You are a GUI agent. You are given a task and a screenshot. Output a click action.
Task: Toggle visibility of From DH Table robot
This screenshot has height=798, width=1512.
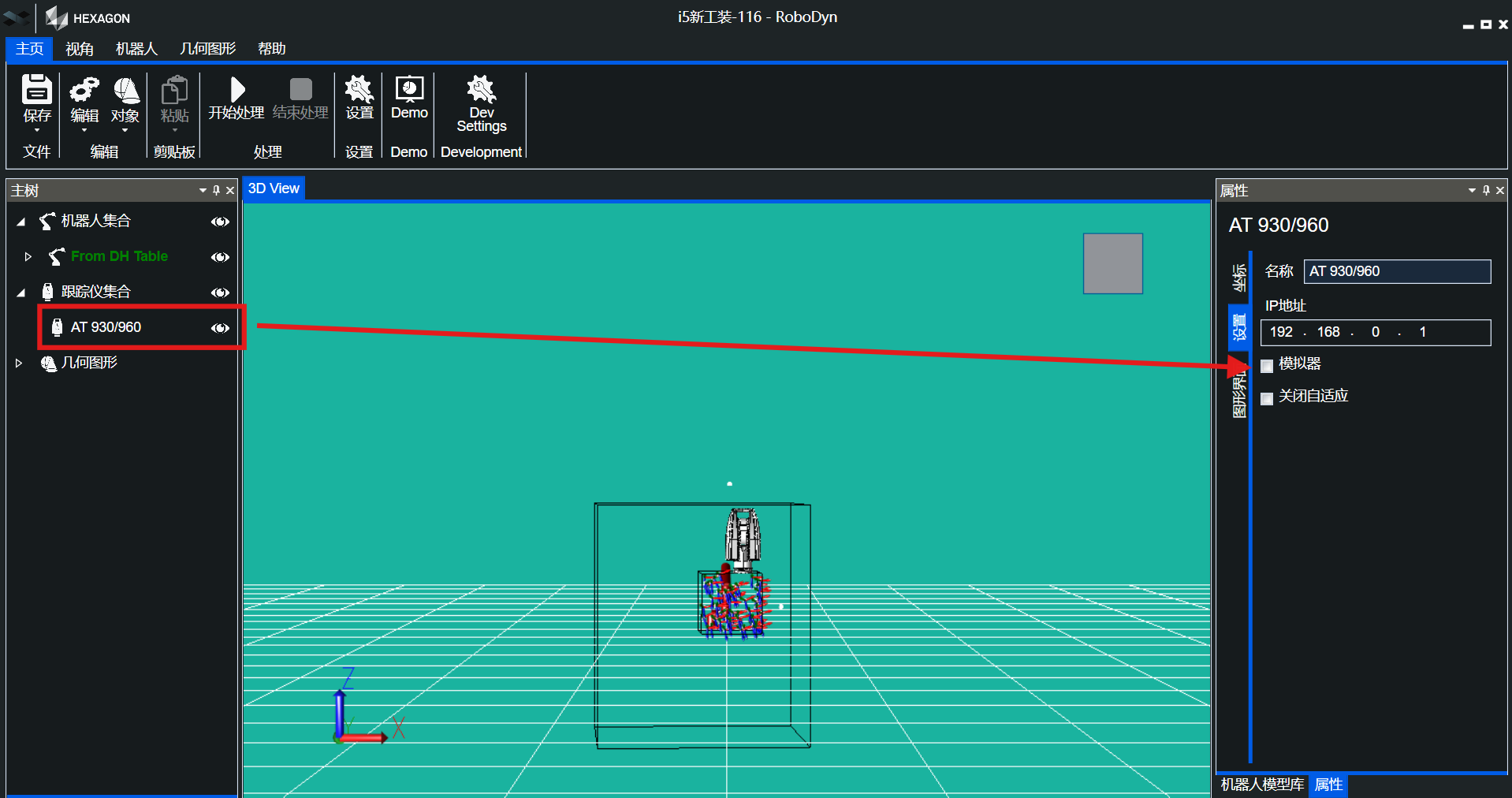click(x=220, y=257)
